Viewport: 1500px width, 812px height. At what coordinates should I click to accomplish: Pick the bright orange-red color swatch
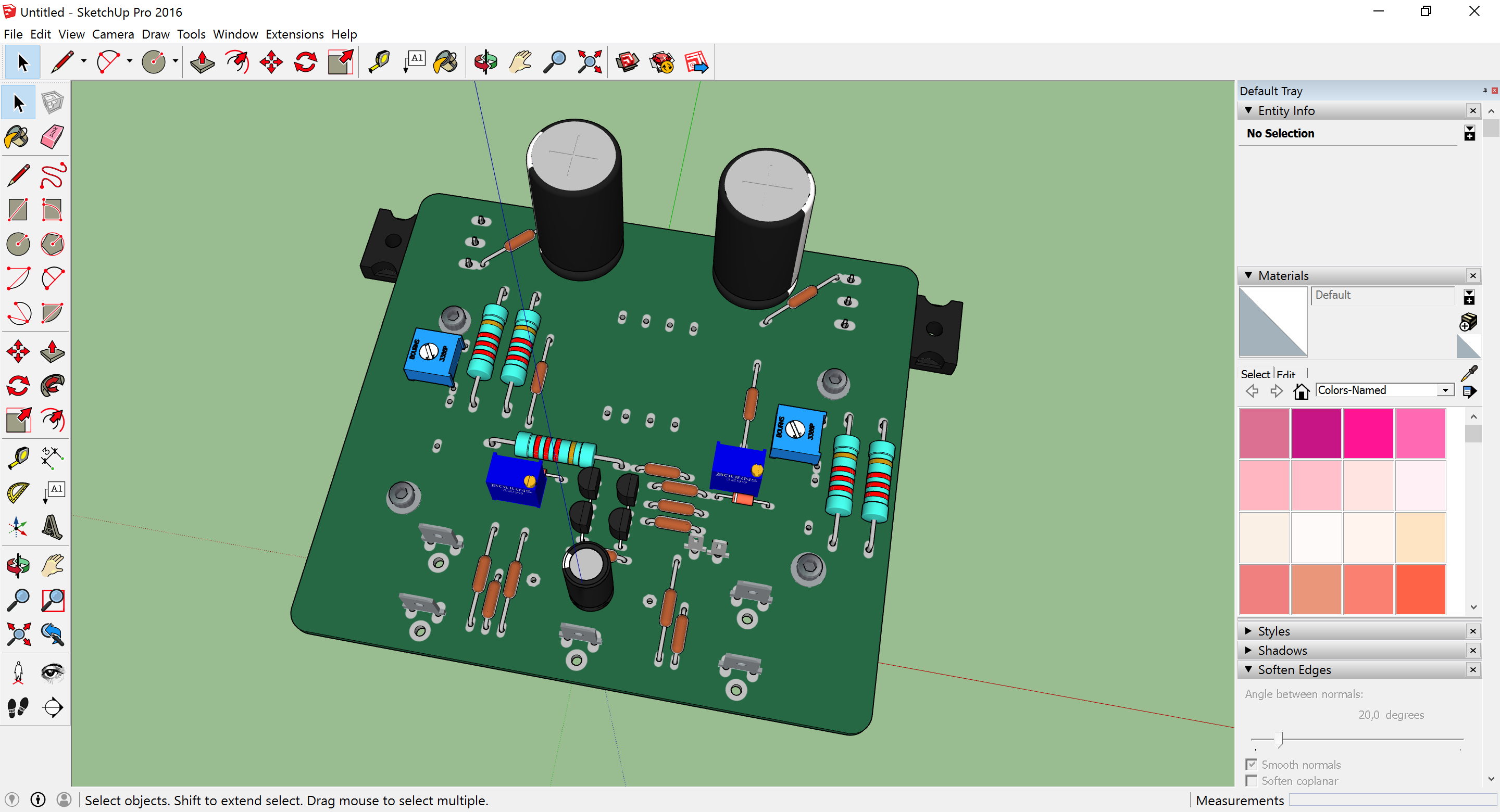pos(1420,589)
